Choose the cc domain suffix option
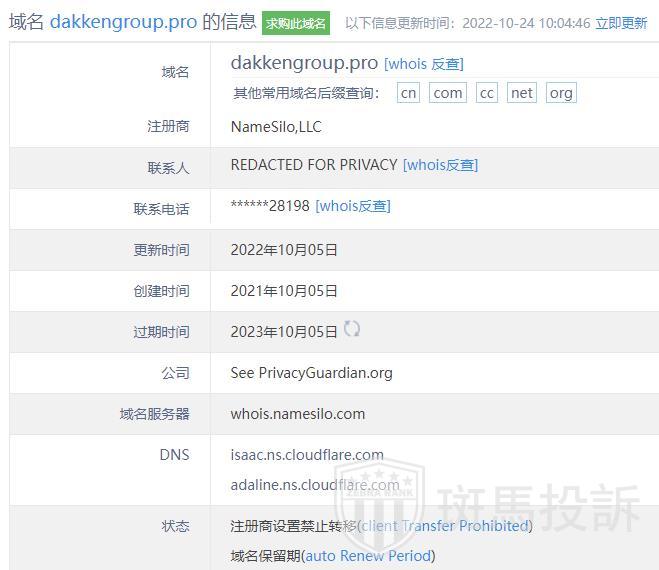 486,93
